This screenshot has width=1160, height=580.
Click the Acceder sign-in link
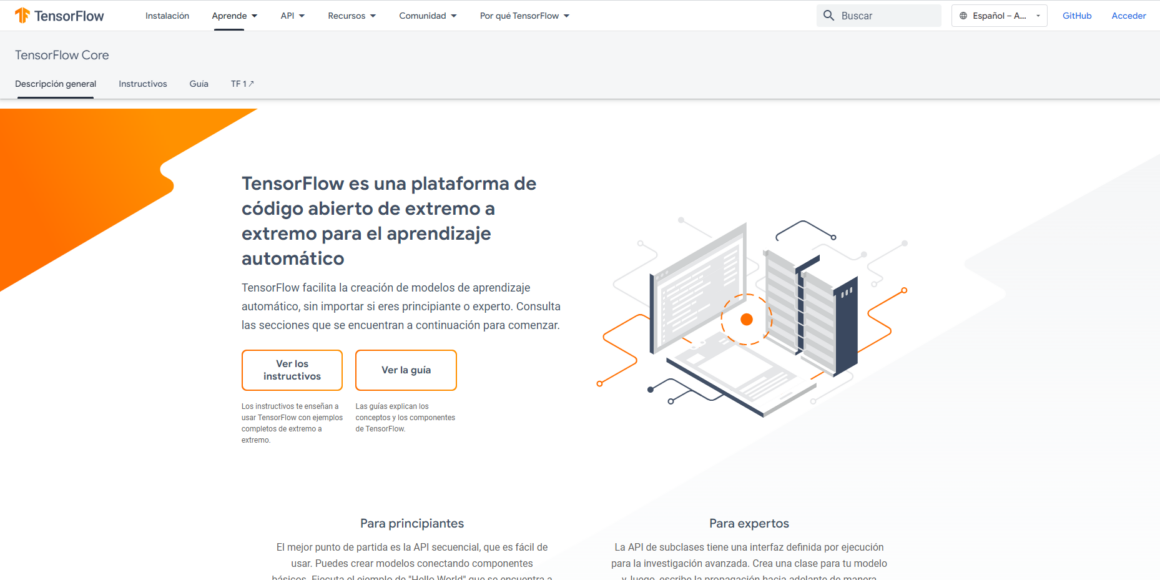(1128, 15)
